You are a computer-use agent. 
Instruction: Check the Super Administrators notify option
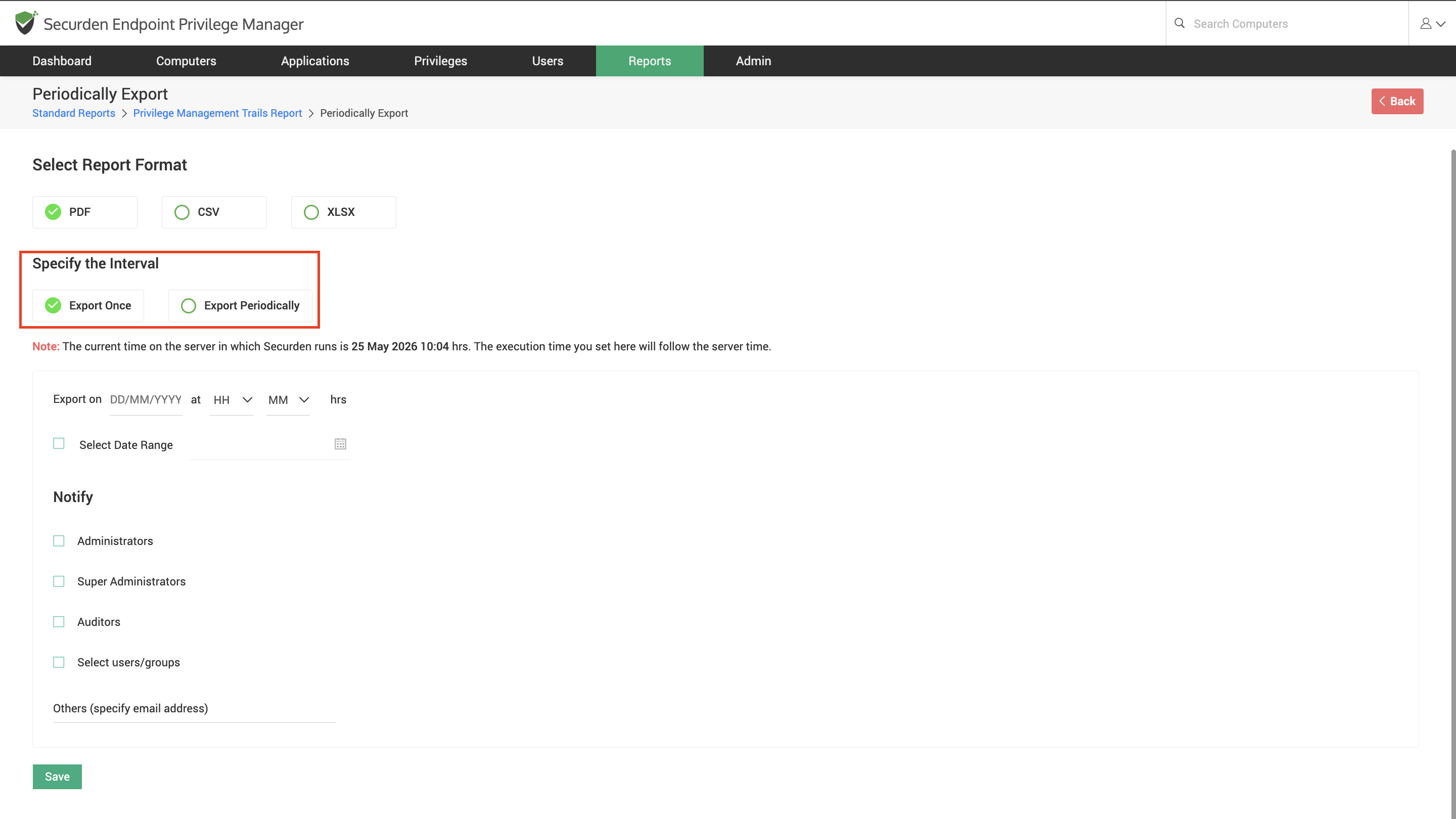point(59,581)
